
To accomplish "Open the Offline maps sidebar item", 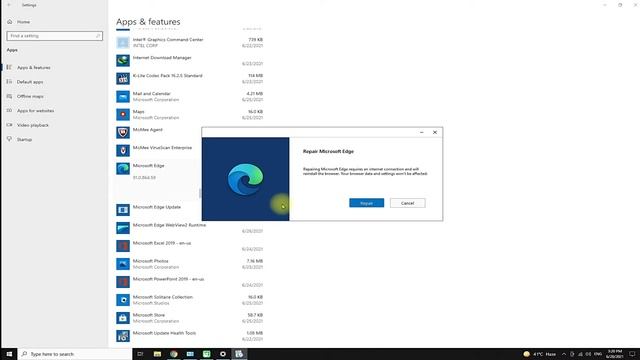I will coord(30,96).
